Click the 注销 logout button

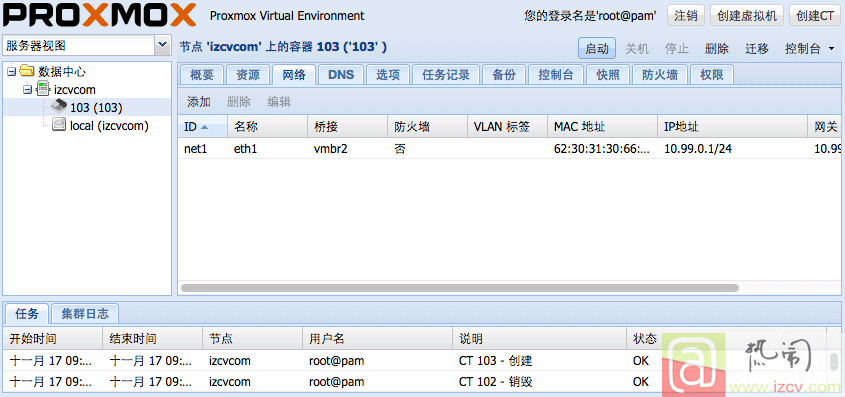click(x=686, y=16)
